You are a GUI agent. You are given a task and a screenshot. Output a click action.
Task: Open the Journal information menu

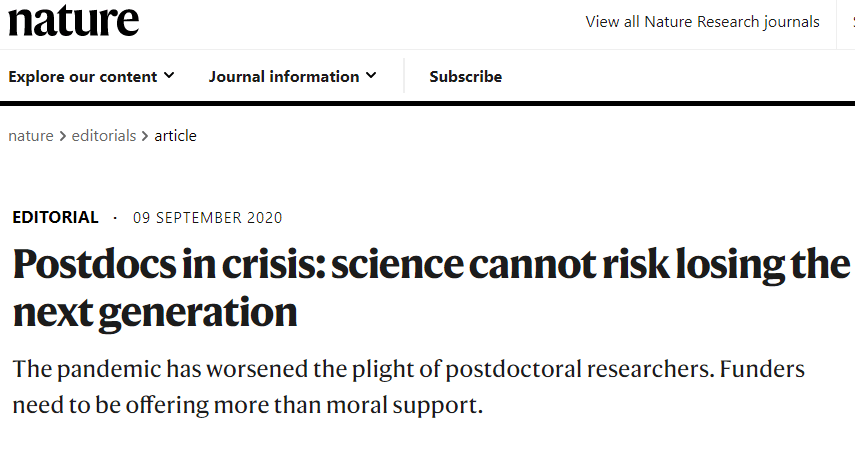tap(292, 76)
